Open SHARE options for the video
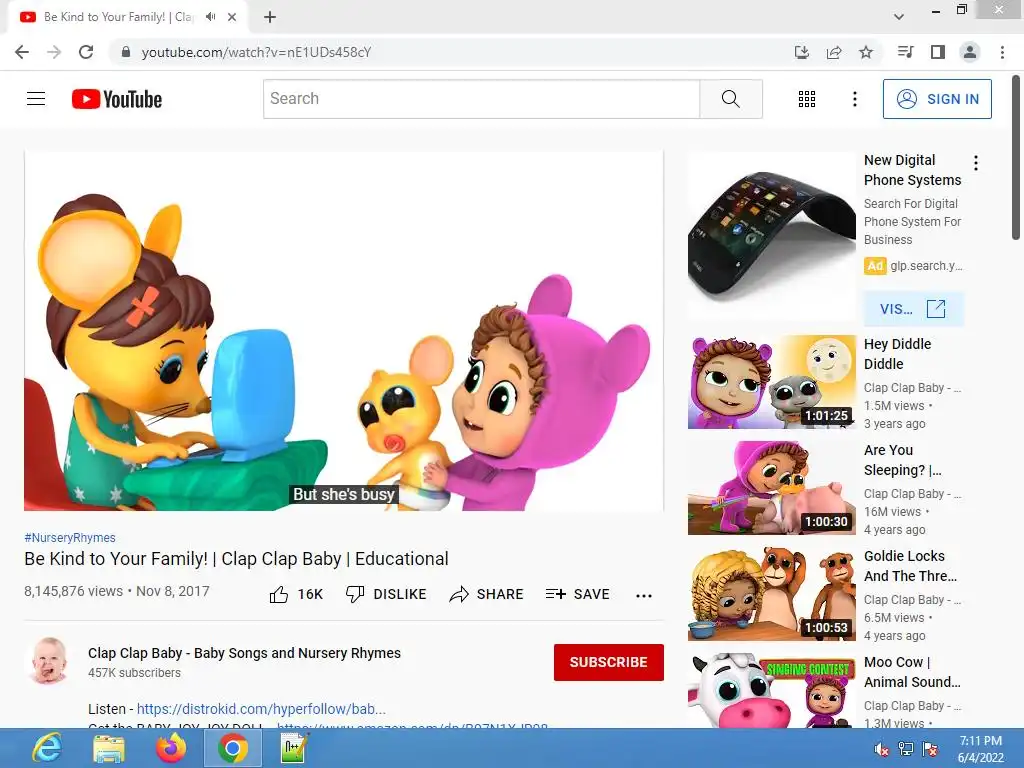The height and width of the screenshot is (768, 1024). click(487, 594)
